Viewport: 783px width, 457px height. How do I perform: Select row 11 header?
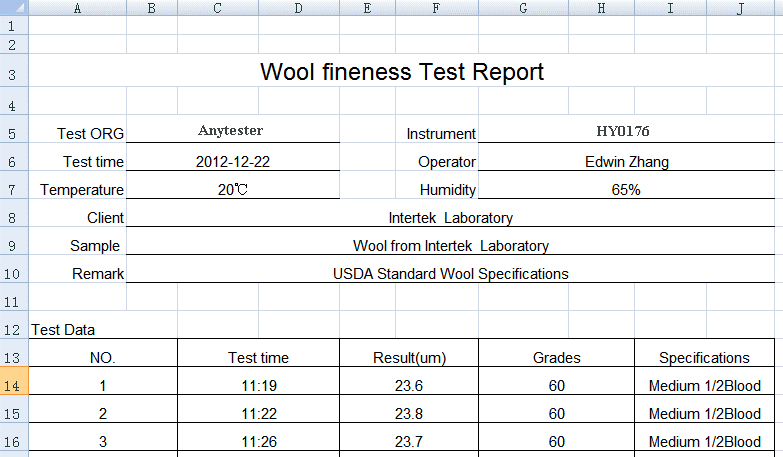pyautogui.click(x=13, y=300)
